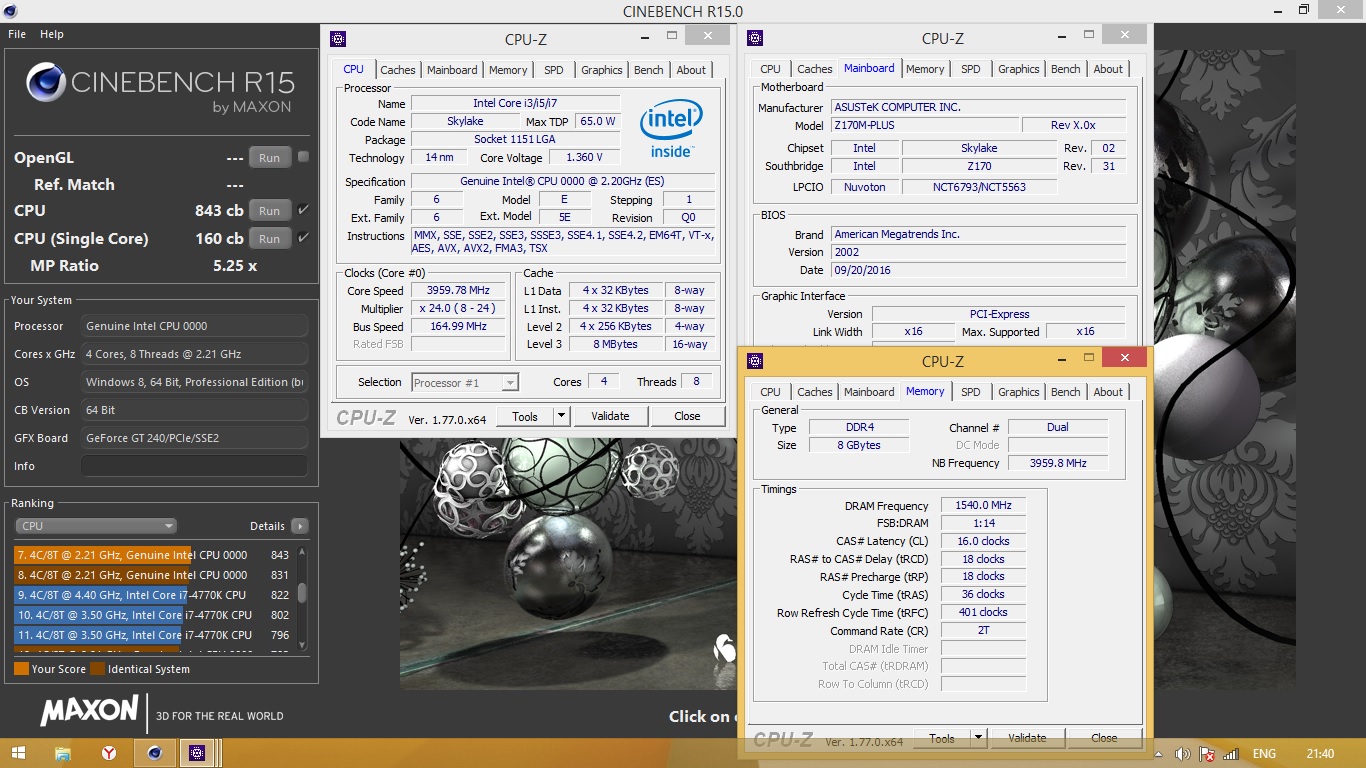Open the Tools dropdown arrow in the CPU window
Image resolution: width=1366 pixels, height=768 pixels.
(561, 416)
